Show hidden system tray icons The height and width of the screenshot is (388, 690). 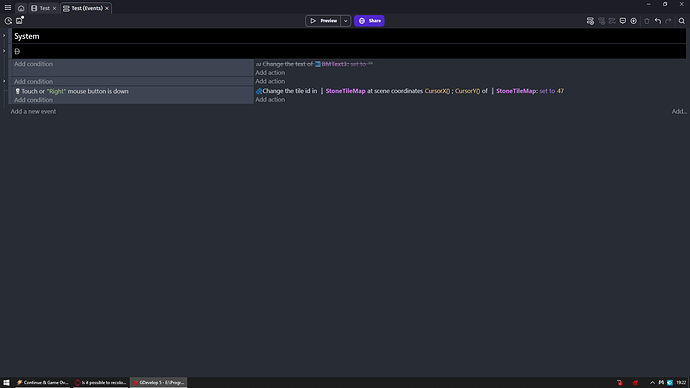tap(652, 382)
